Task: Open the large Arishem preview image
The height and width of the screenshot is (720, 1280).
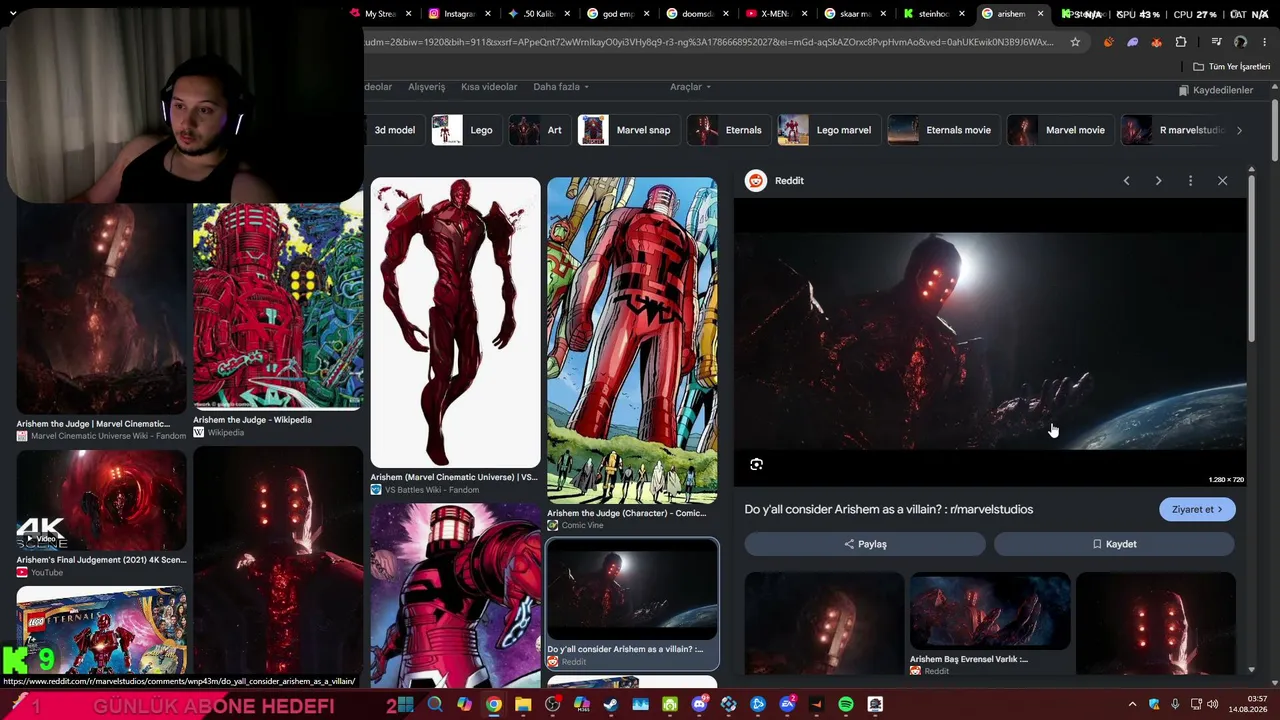Action: pos(990,342)
